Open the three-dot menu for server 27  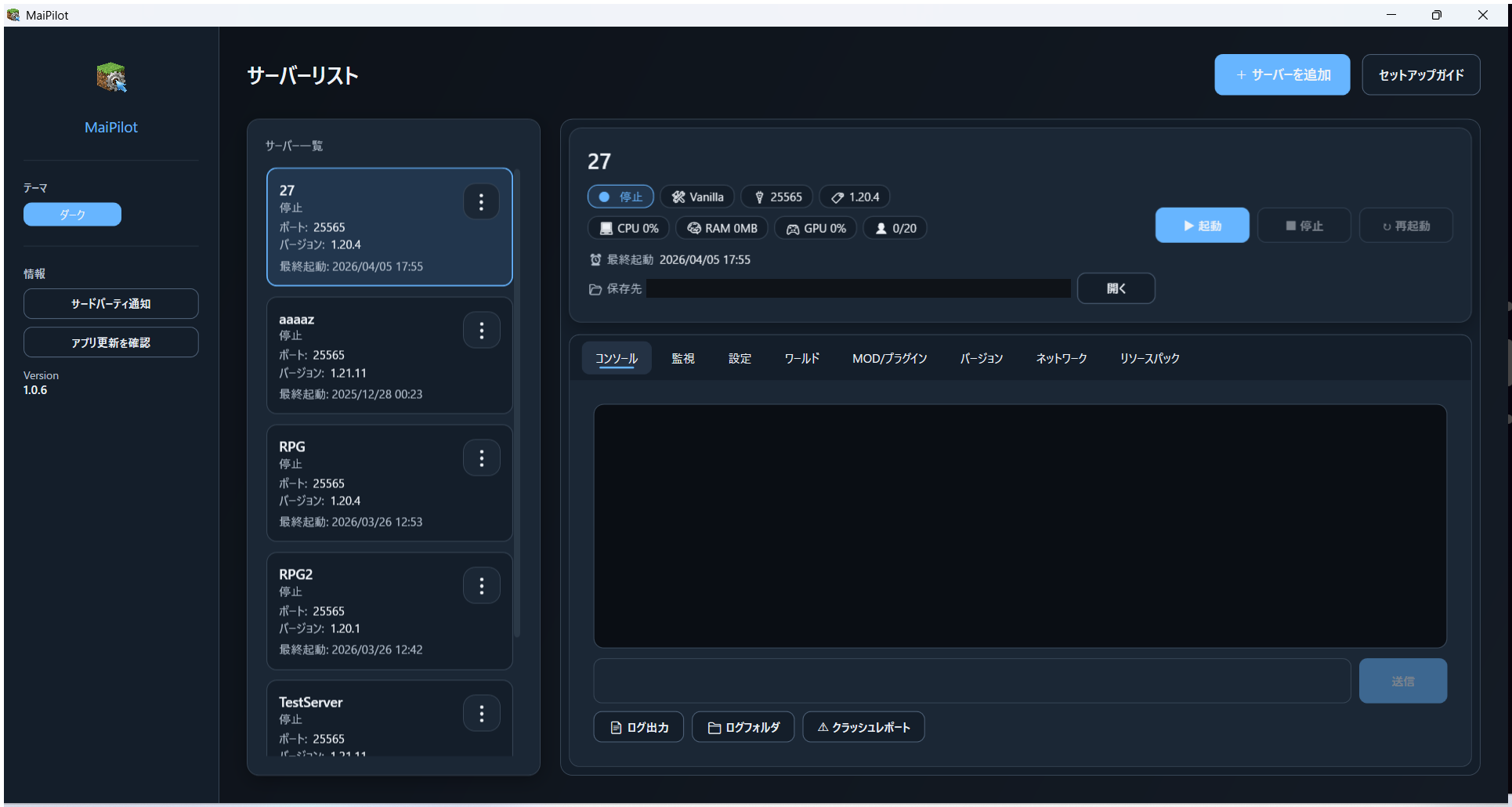(481, 202)
